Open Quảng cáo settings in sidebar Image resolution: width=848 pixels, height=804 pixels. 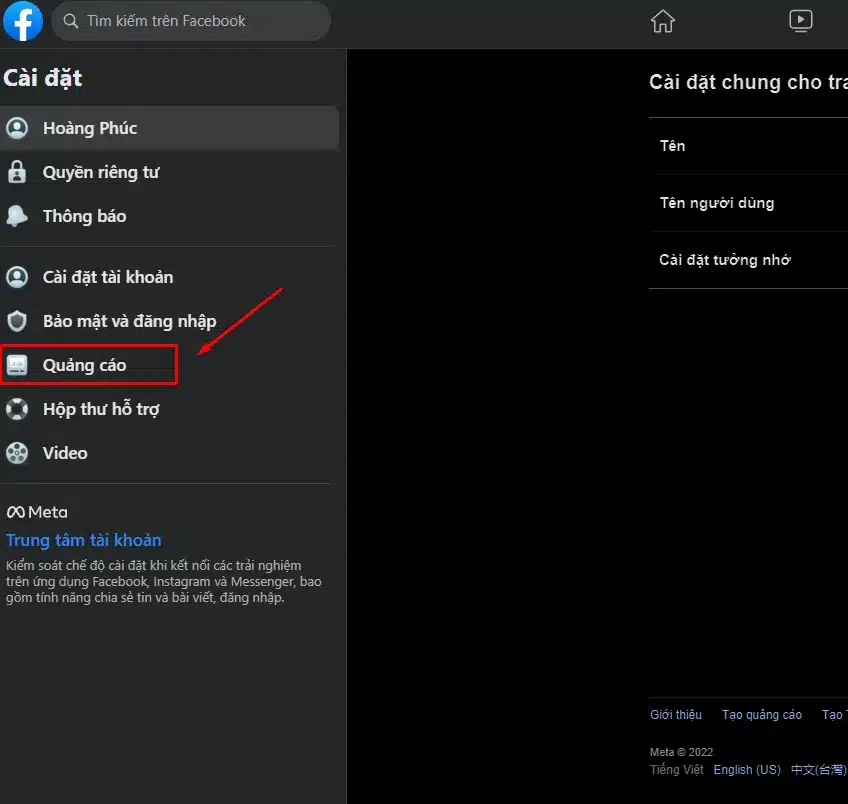[85, 365]
